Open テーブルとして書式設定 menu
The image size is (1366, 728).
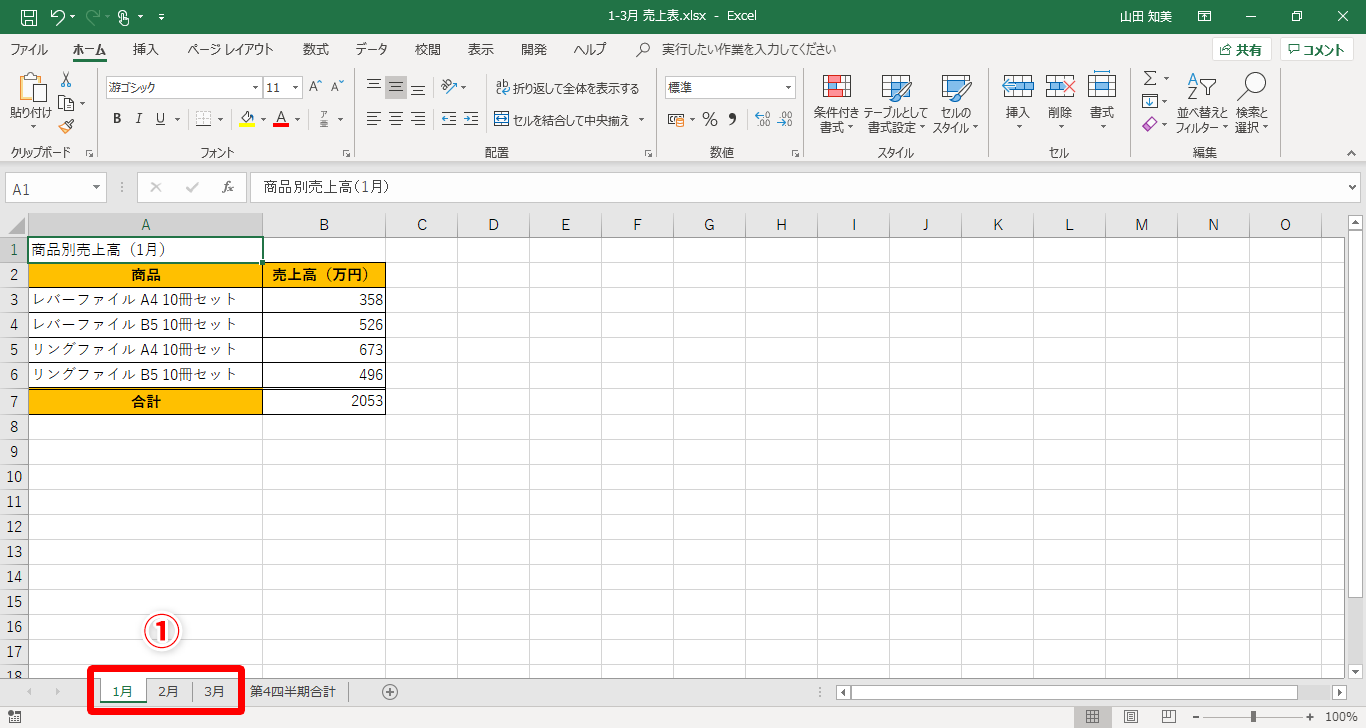(x=895, y=104)
